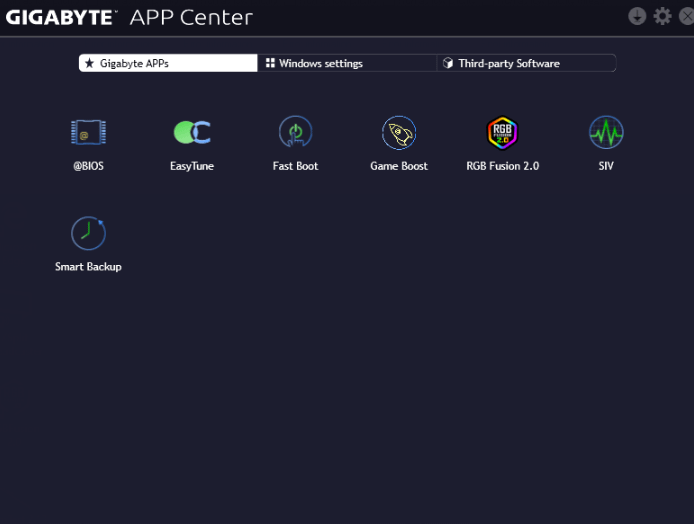Start Game Boost using the rocket icon
The width and height of the screenshot is (694, 524).
click(x=399, y=132)
